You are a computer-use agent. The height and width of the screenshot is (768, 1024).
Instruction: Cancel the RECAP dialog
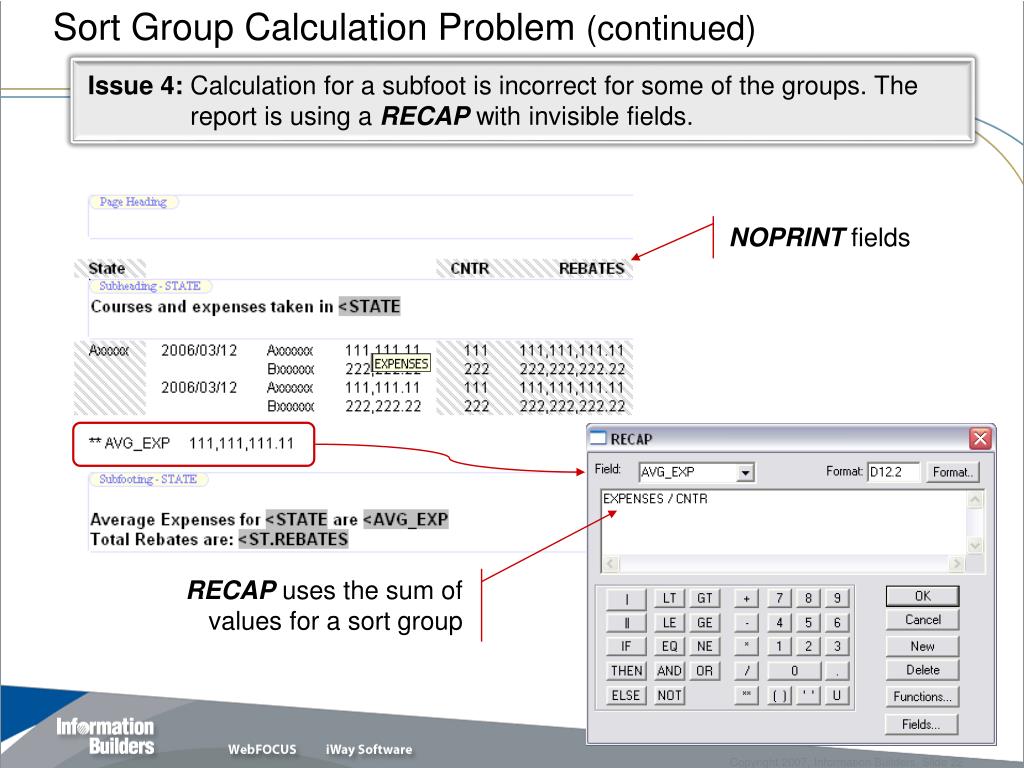[x=922, y=620]
